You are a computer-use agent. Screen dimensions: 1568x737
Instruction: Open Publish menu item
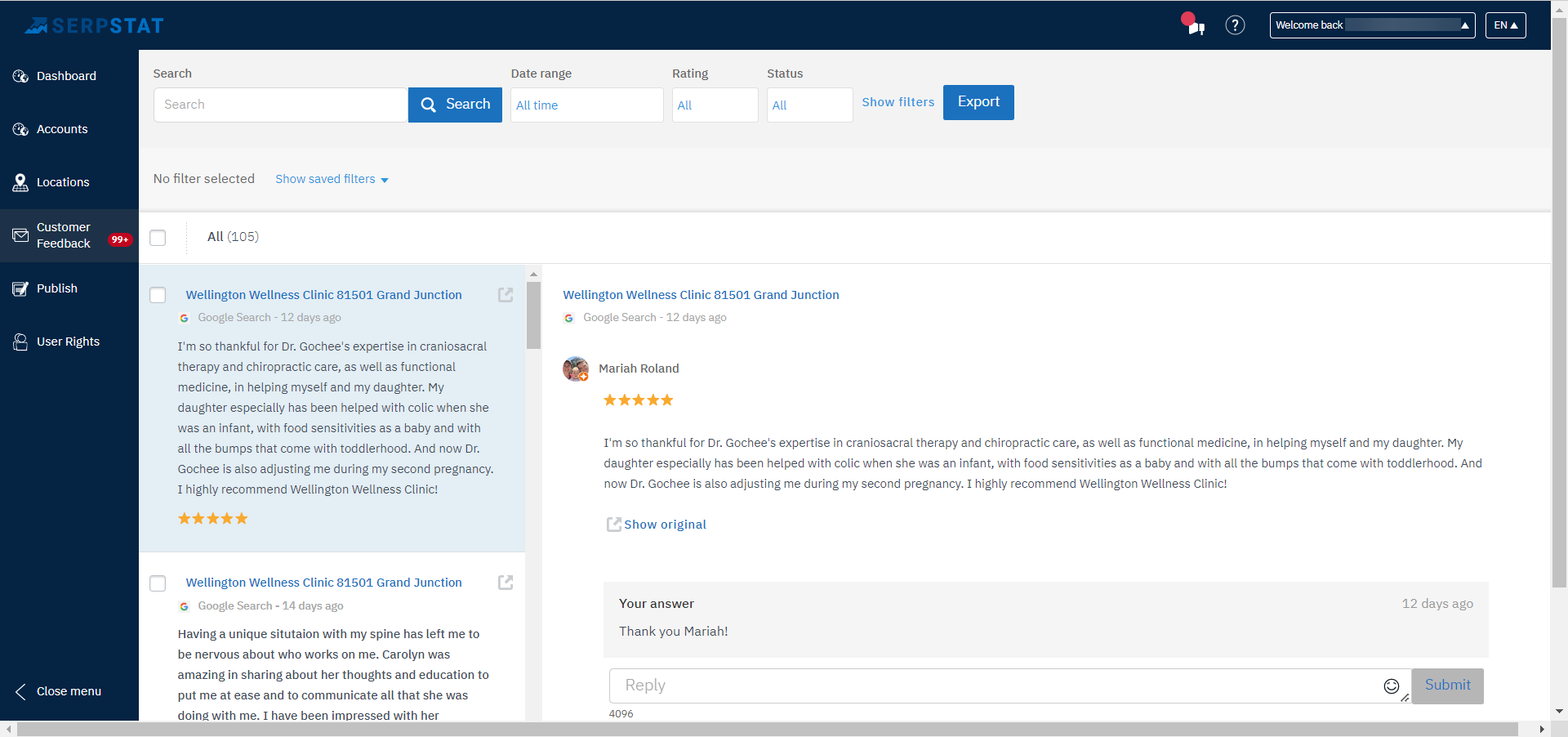coord(57,288)
